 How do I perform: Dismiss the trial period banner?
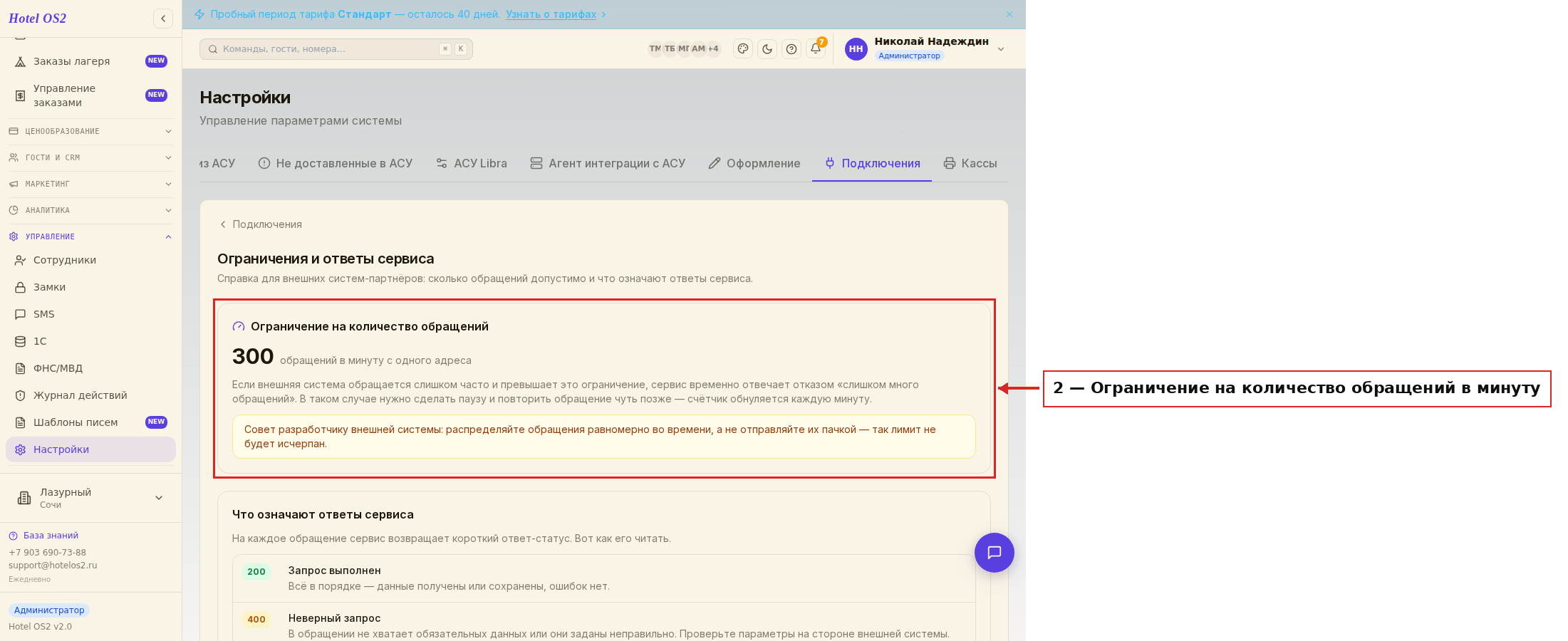click(x=1009, y=14)
